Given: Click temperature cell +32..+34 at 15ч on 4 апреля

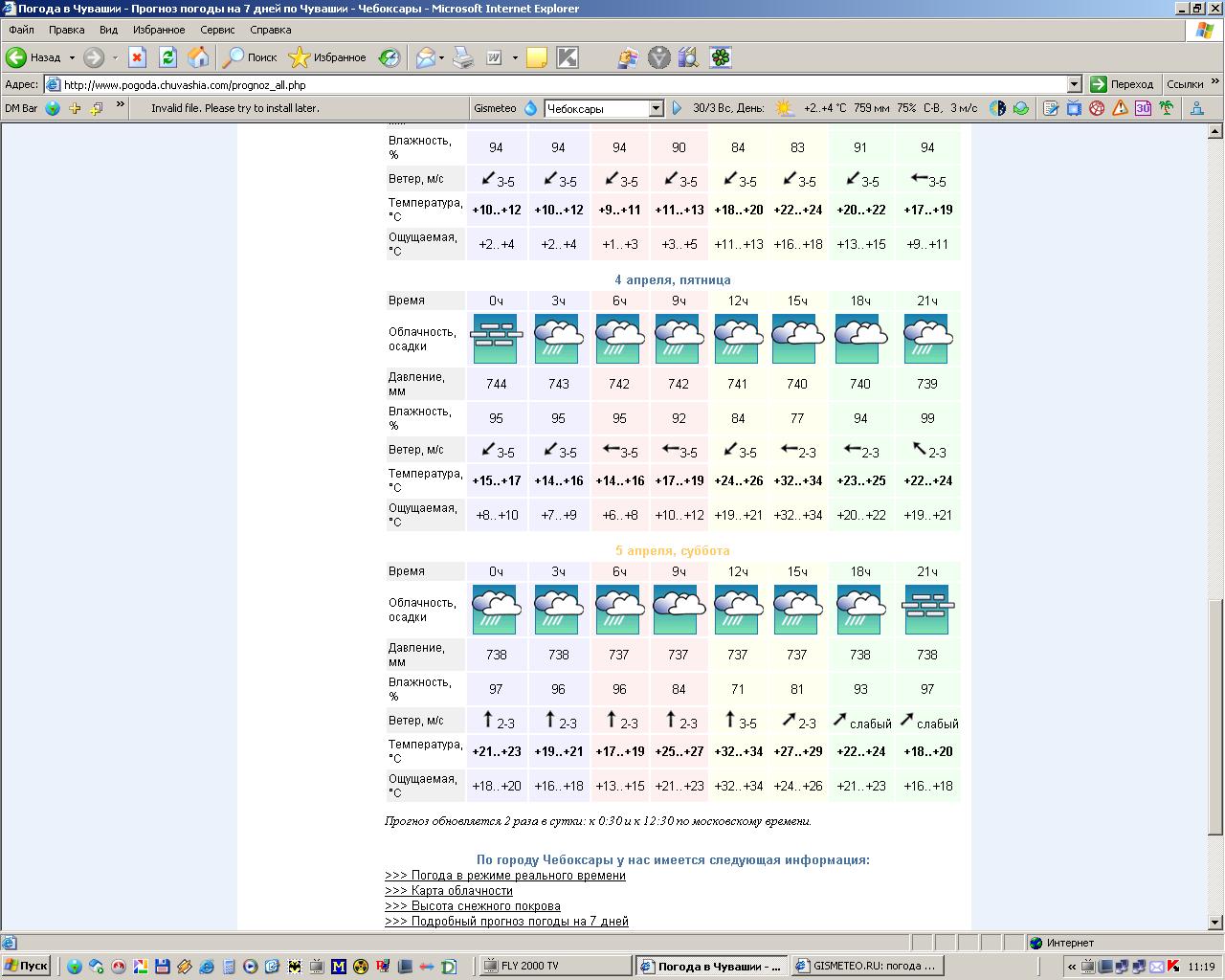Looking at the screenshot, I should (798, 480).
